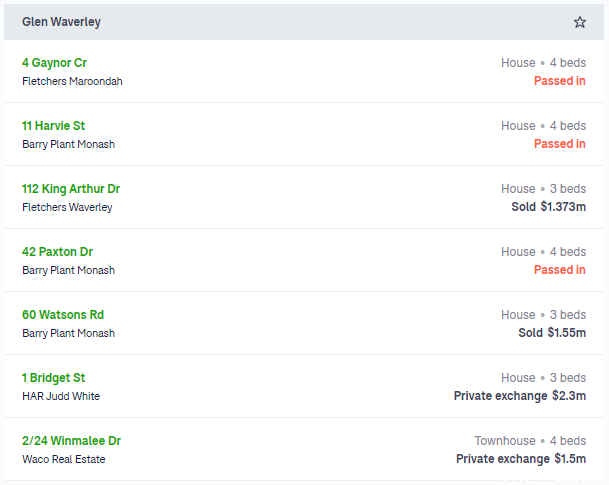This screenshot has height=485, width=609.
Task: Open the 1 Bridget St listing
Action: pos(53,378)
